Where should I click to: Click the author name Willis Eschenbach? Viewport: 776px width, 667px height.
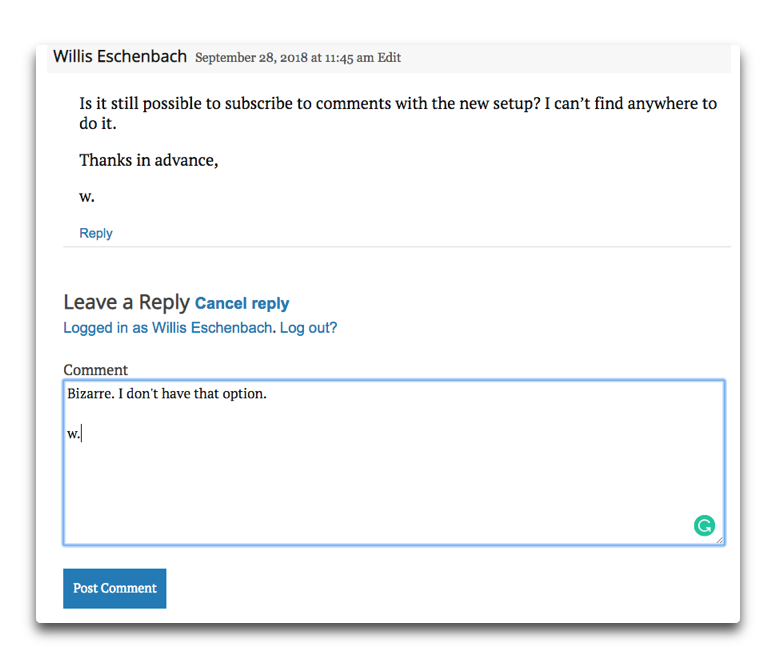point(120,56)
